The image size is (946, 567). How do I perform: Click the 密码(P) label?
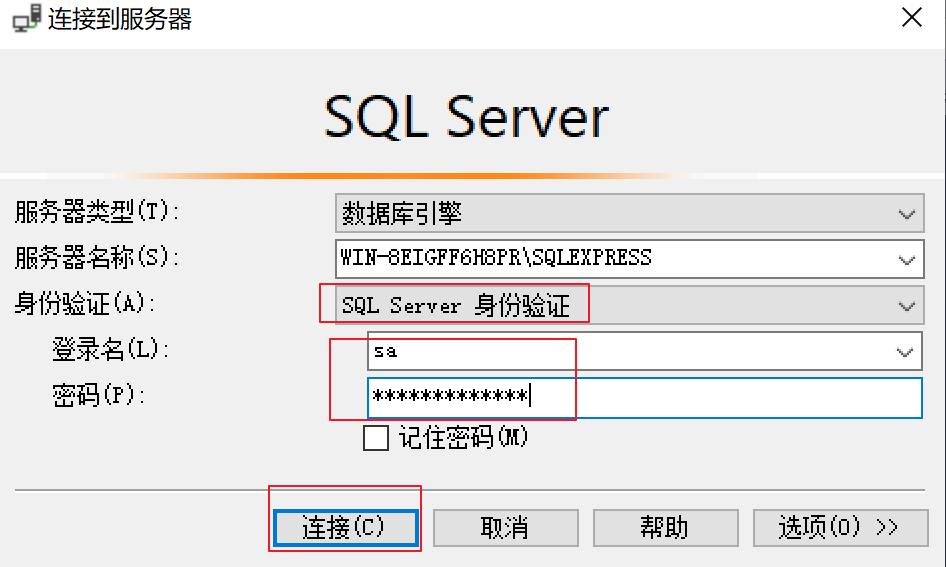[x=98, y=396]
